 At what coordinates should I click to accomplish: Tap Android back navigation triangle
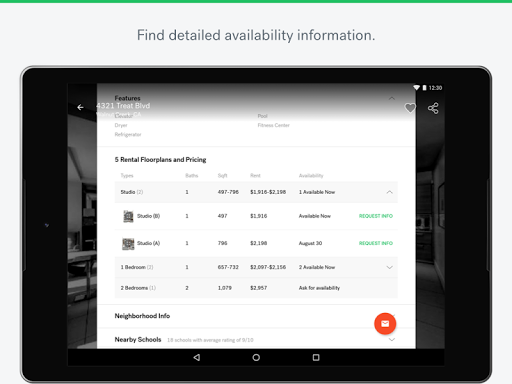(x=197, y=358)
